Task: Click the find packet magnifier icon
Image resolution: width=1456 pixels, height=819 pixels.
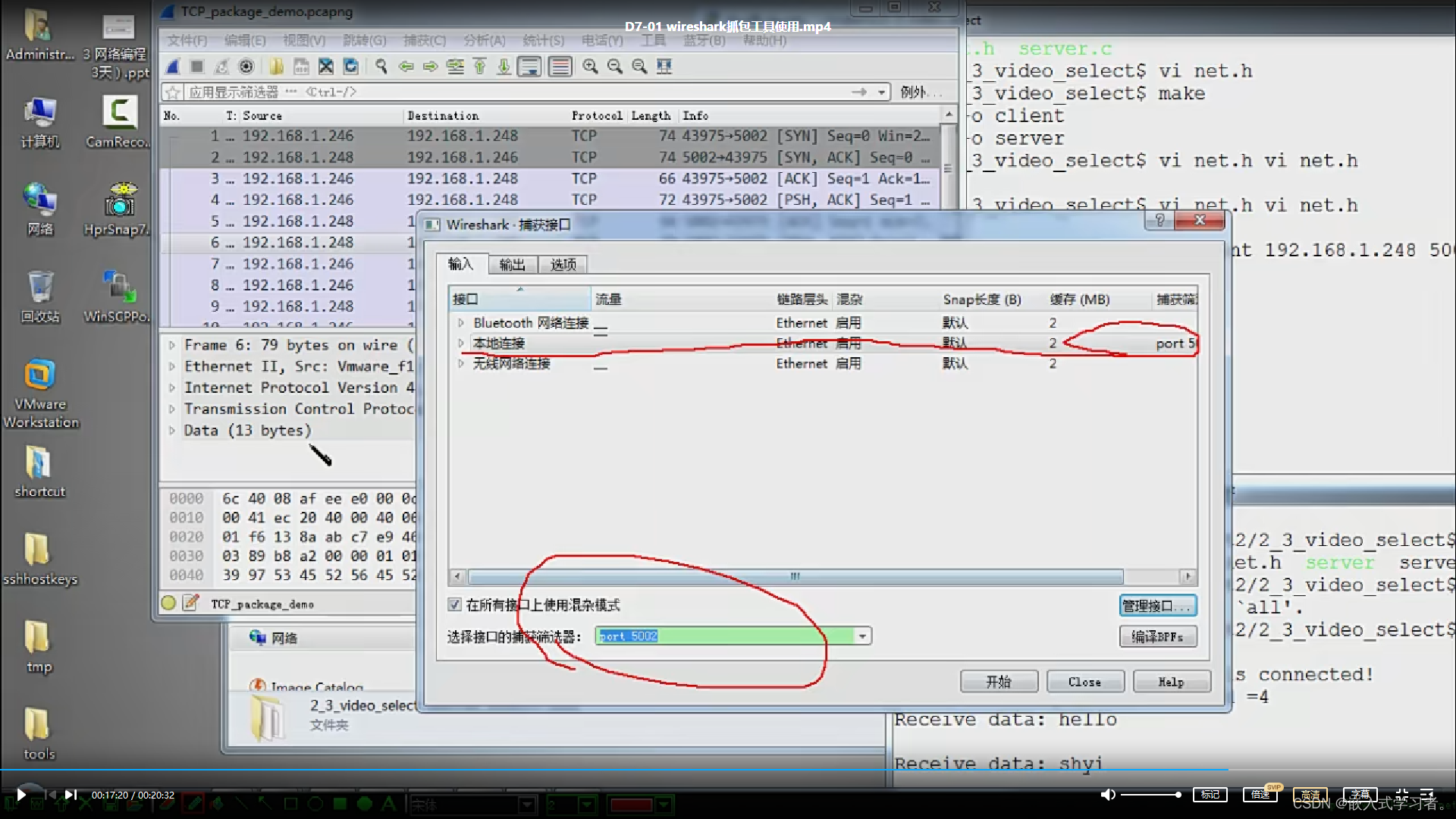Action: point(381,67)
